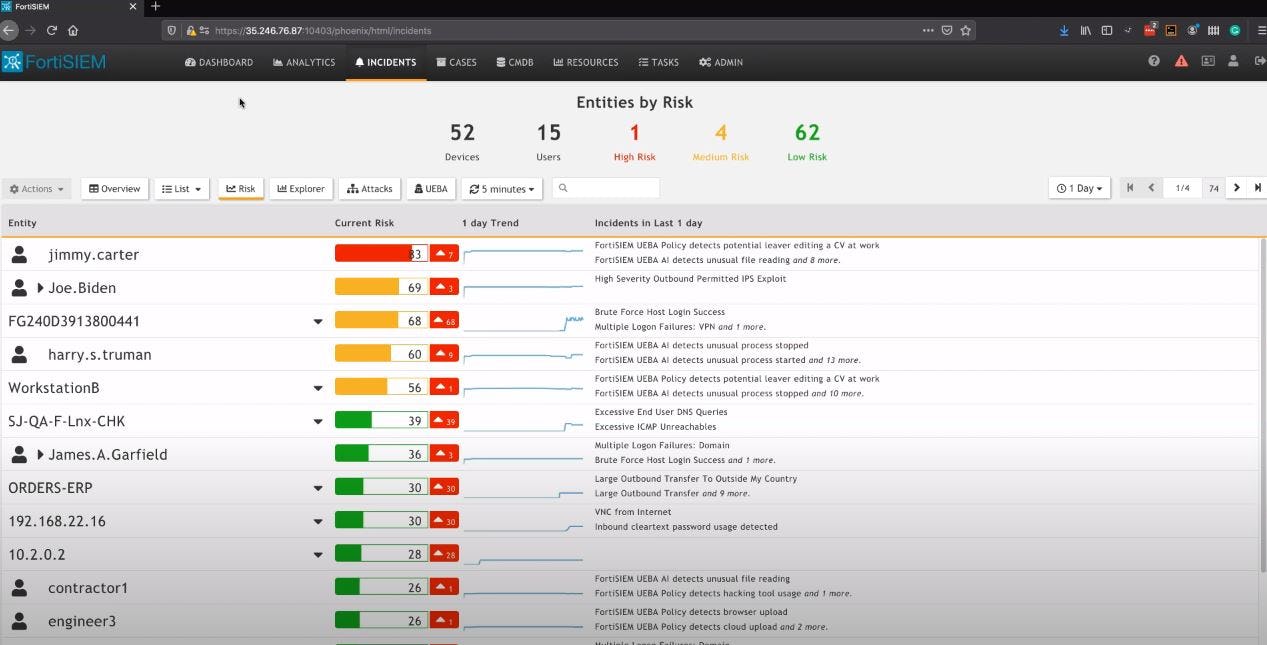1267x645 pixels.
Task: Switch to the Explorer view
Action: coord(300,188)
